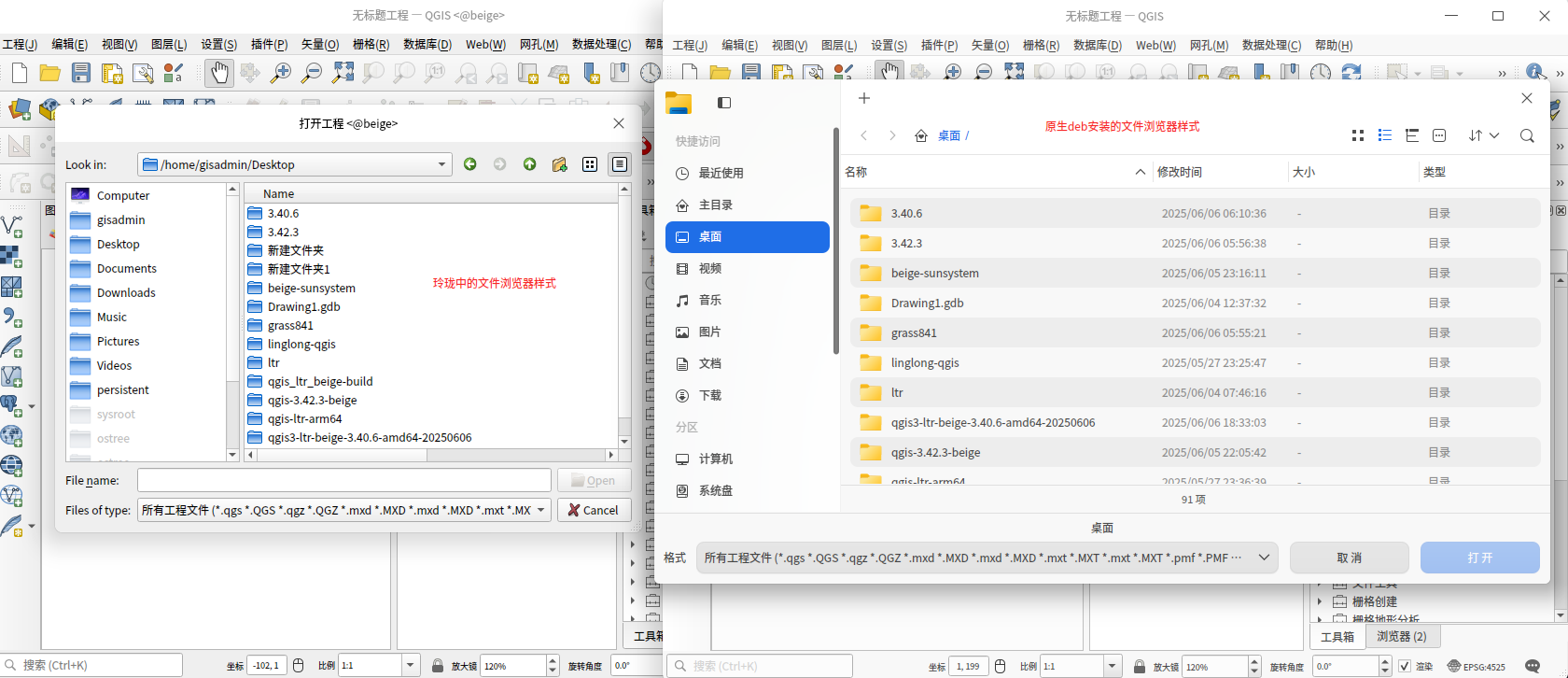Click Identify Features icon in right QGIS toolbar
The width and height of the screenshot is (1568, 678).
(x=1534, y=72)
